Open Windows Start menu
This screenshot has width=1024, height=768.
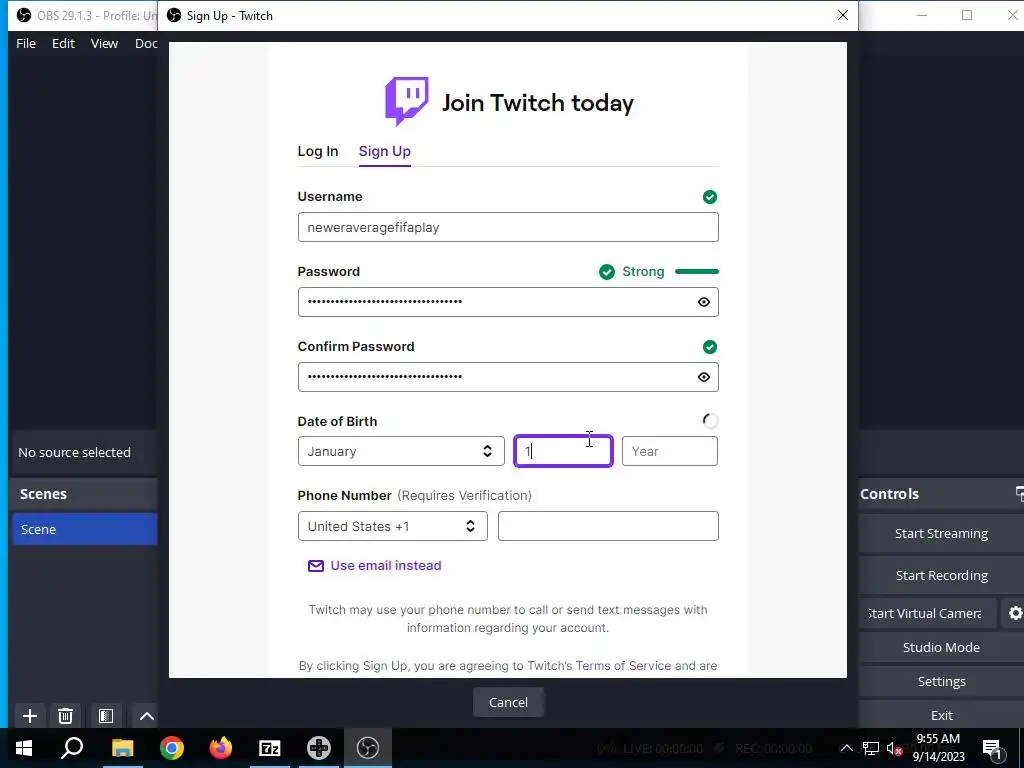click(24, 748)
